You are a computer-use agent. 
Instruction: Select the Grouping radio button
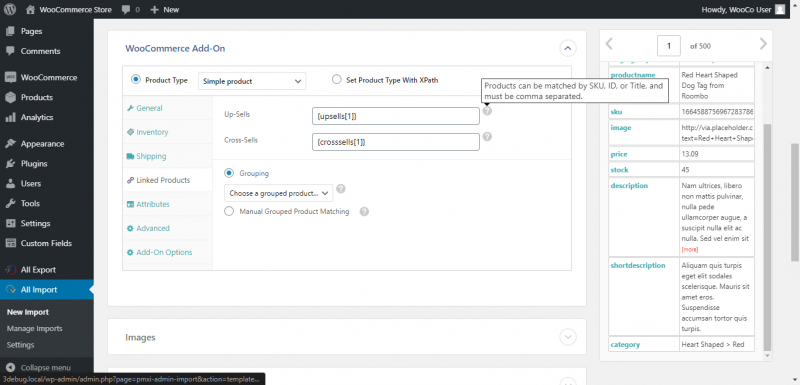point(229,173)
